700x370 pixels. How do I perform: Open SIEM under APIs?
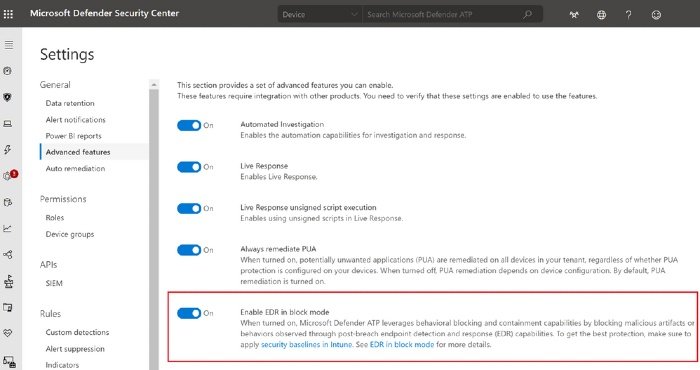click(54, 283)
